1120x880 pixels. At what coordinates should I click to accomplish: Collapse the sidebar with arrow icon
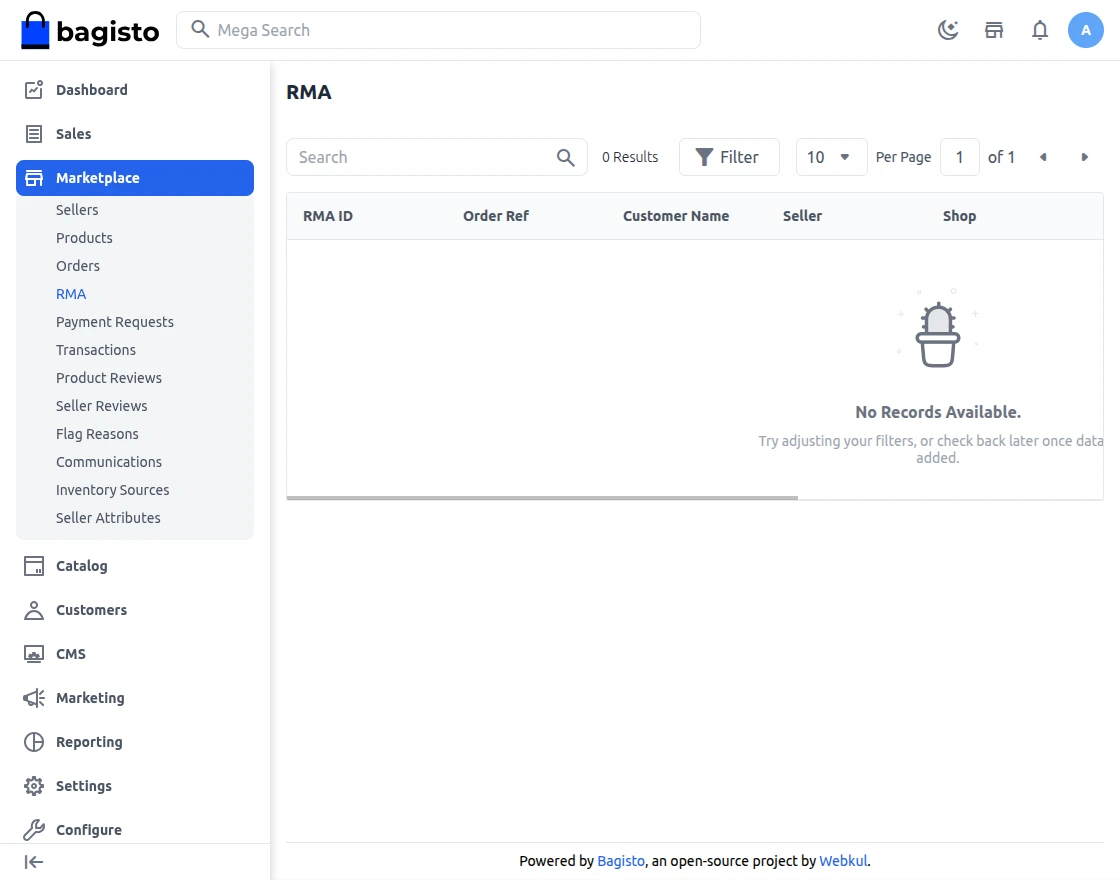tap(34, 862)
